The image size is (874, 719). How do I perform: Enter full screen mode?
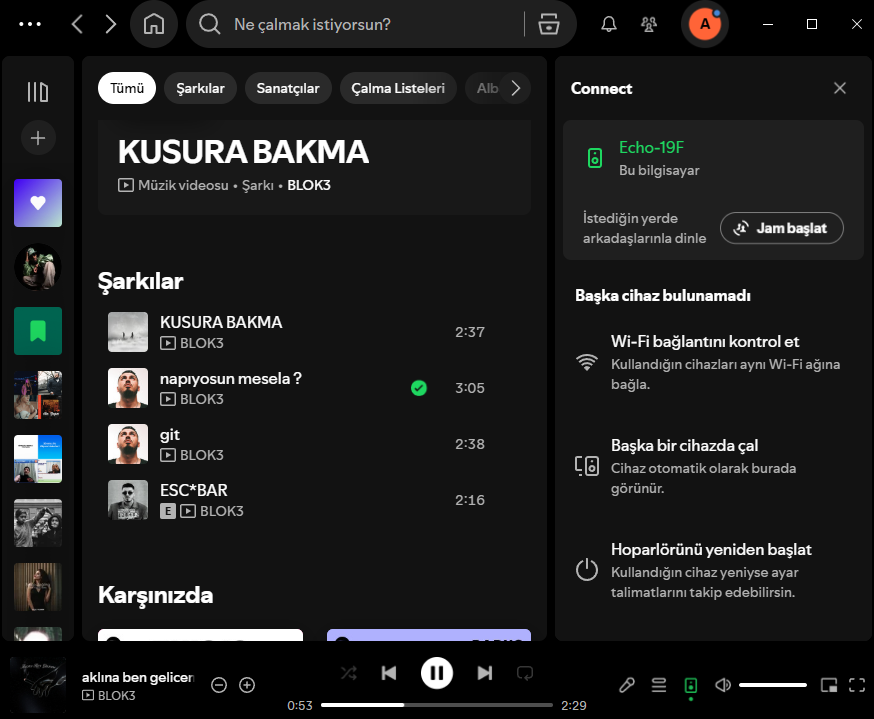pyautogui.click(x=857, y=685)
